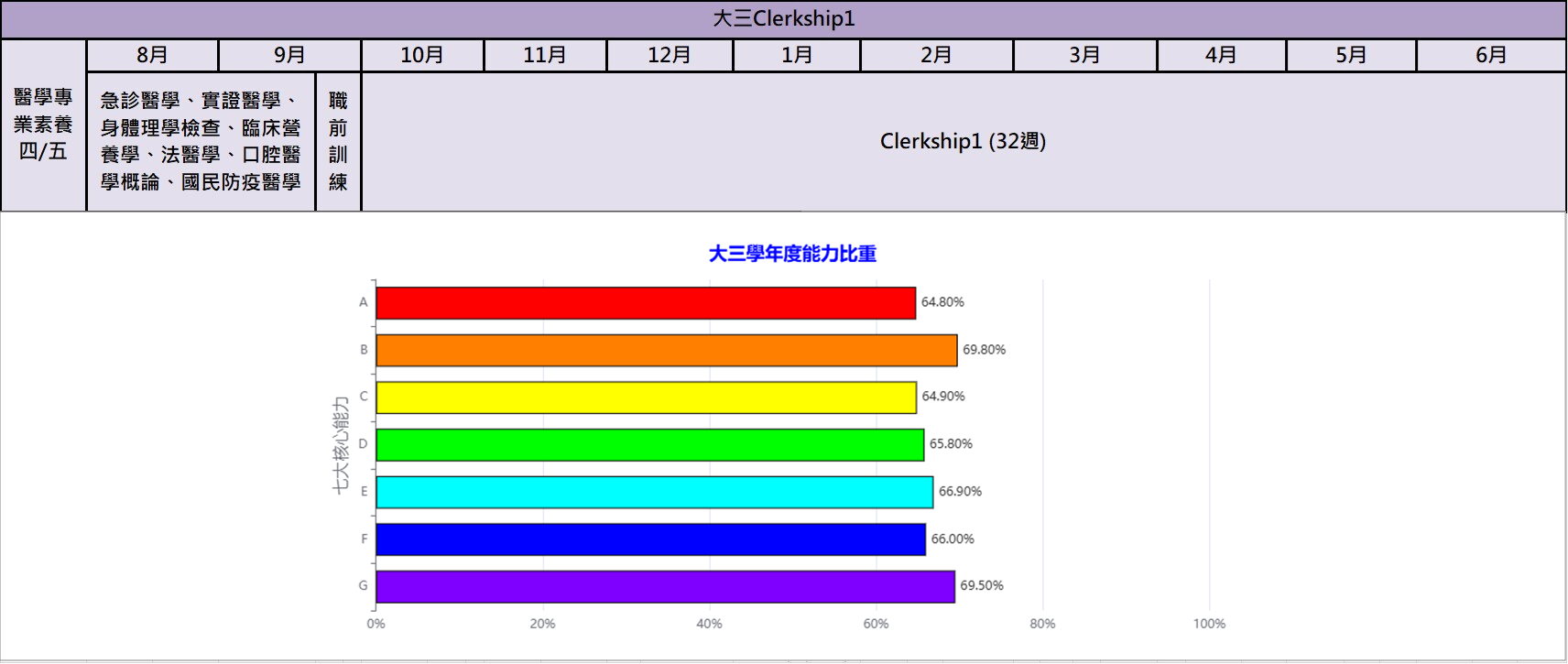Image resolution: width=1568 pixels, height=664 pixels.
Task: Select the 11月 month column header
Action: [545, 55]
